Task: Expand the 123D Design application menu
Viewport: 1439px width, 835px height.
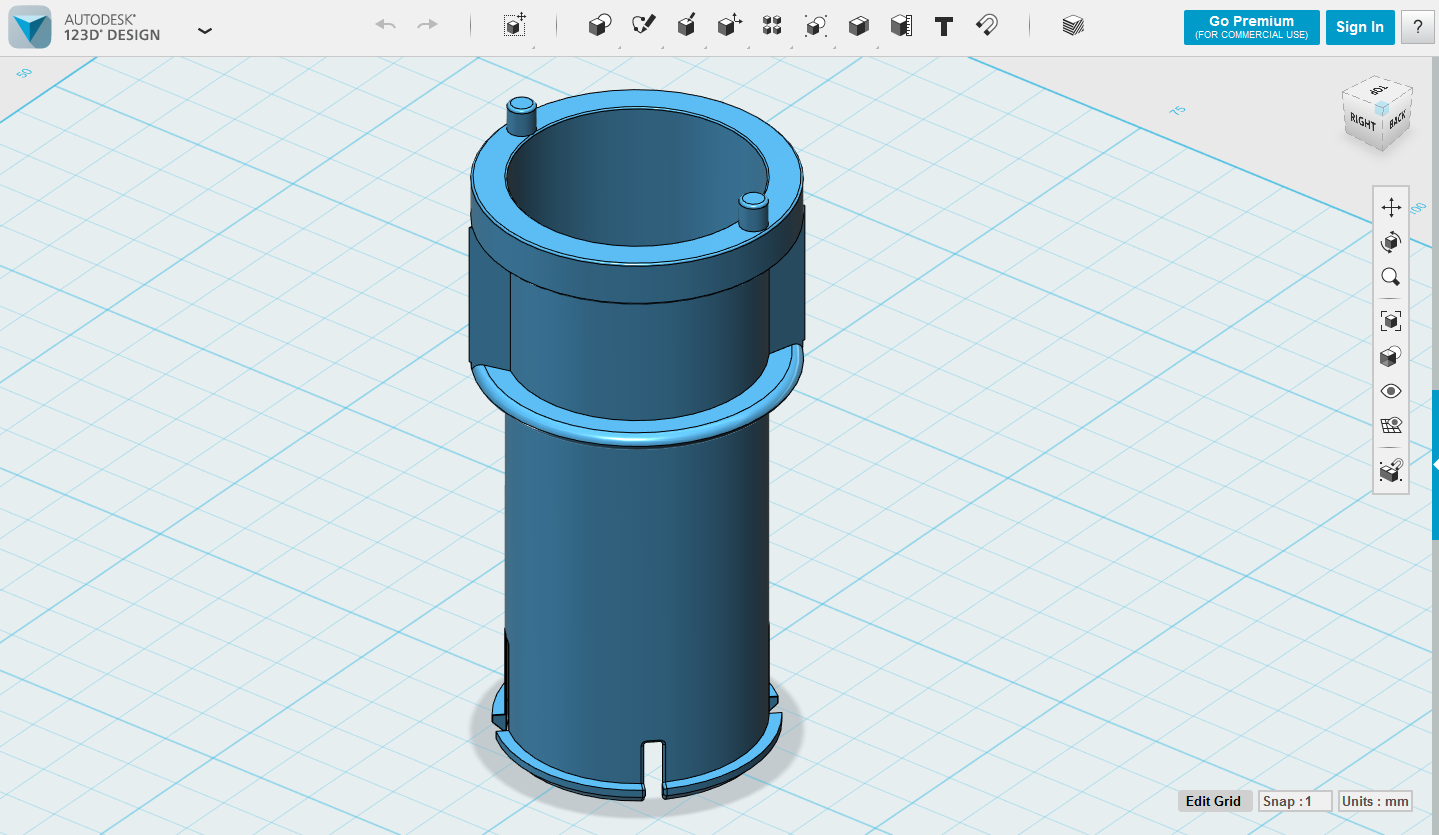Action: (x=205, y=30)
